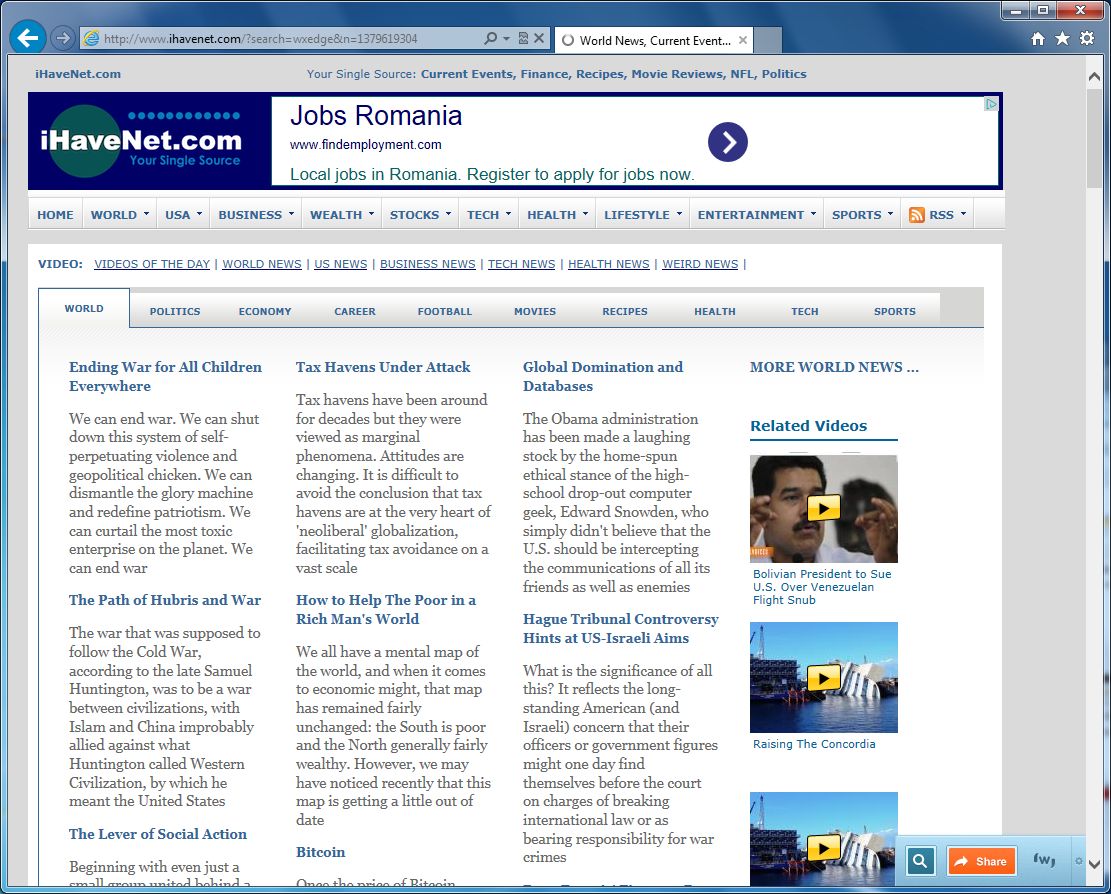Switch to the SPORTS content tab

point(895,311)
